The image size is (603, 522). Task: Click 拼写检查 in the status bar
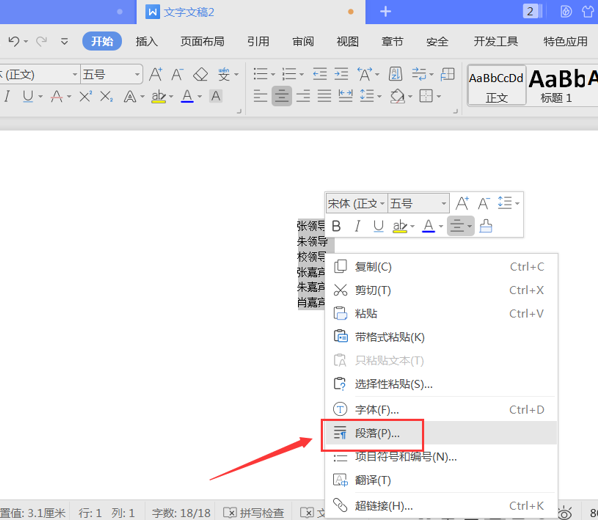[x=254, y=513]
